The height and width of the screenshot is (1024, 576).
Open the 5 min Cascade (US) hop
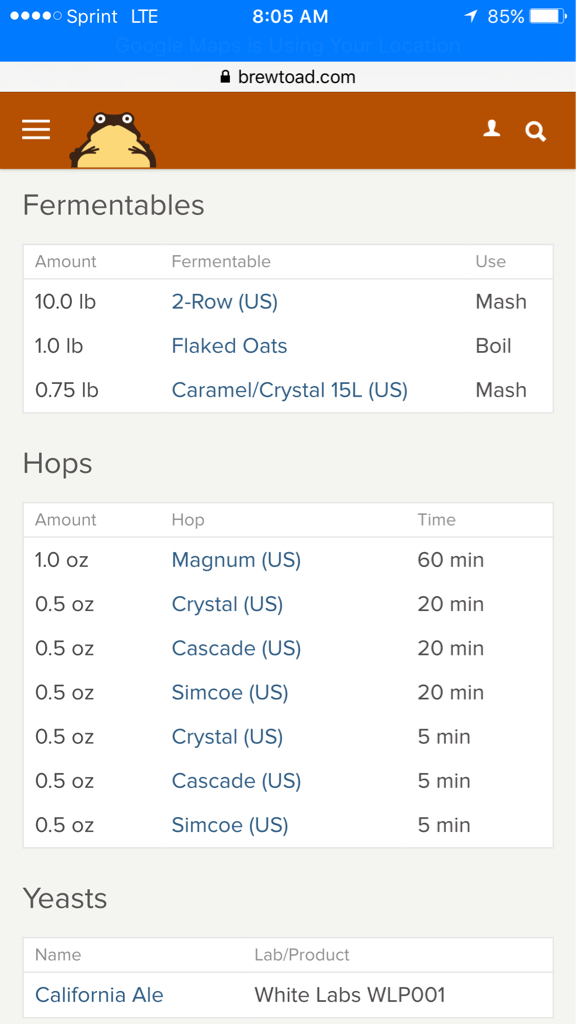coord(236,781)
